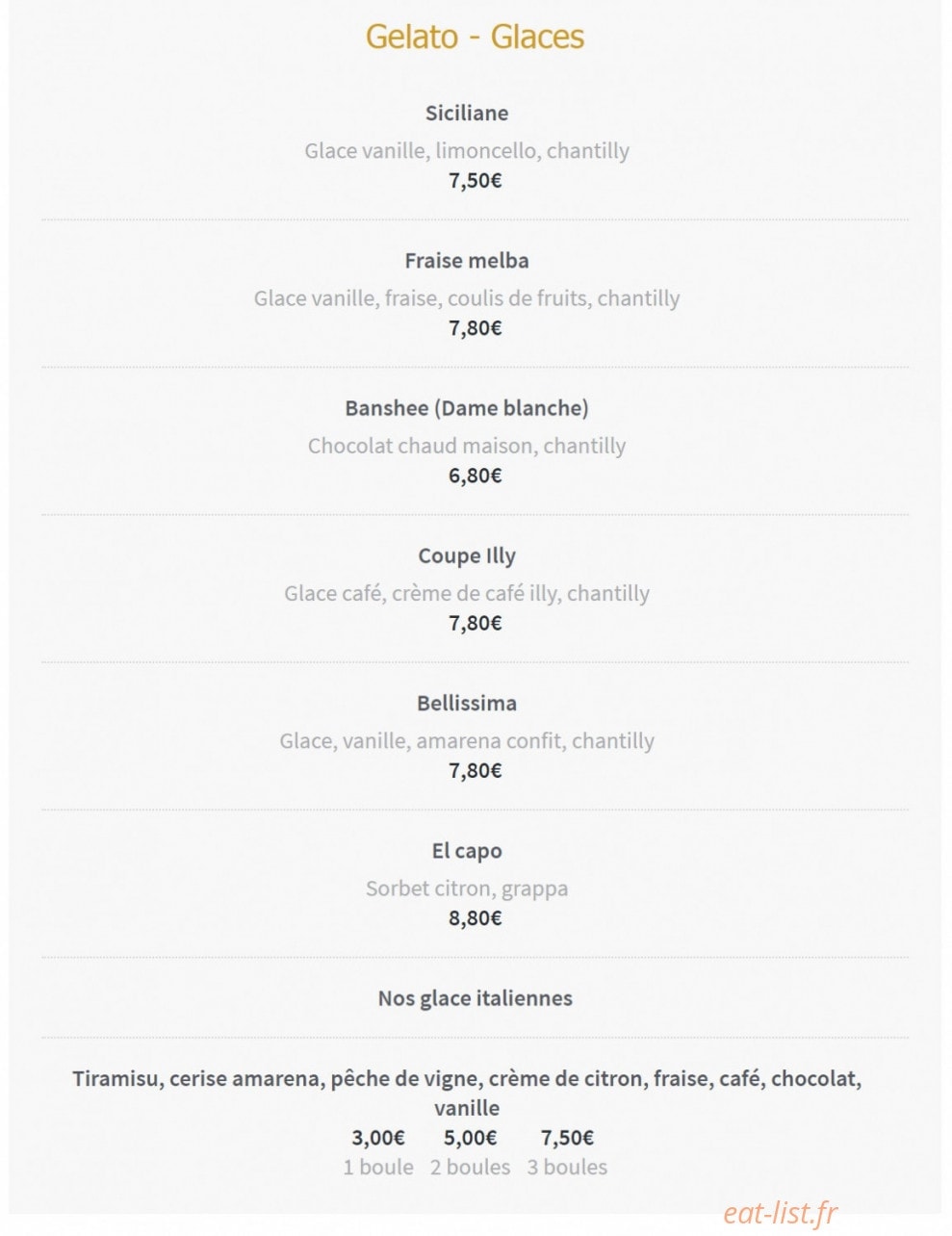This screenshot has width=952, height=1236.
Task: Click the 2 boules label
Action: [x=471, y=1167]
